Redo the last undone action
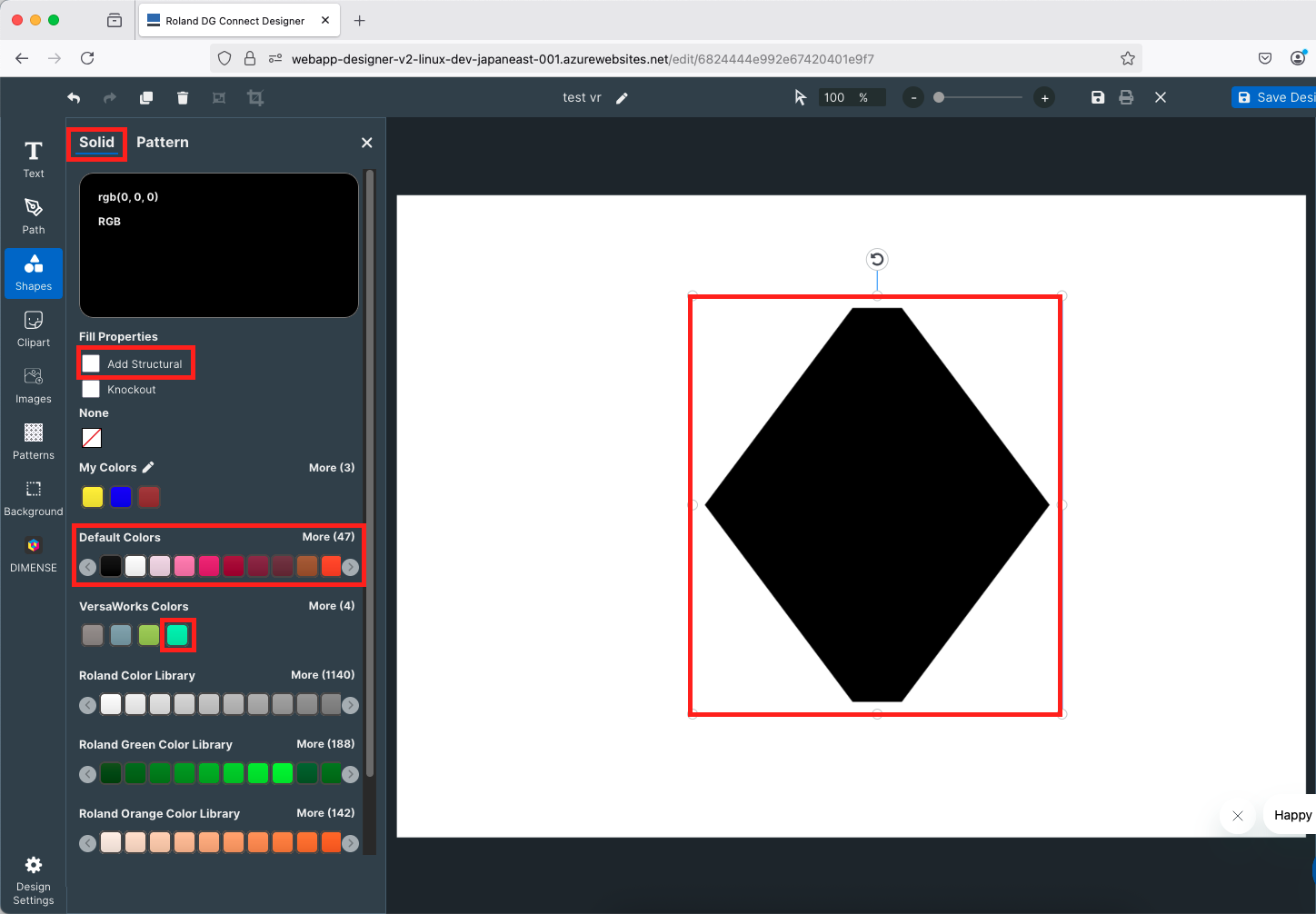This screenshot has height=914, width=1316. tap(110, 97)
